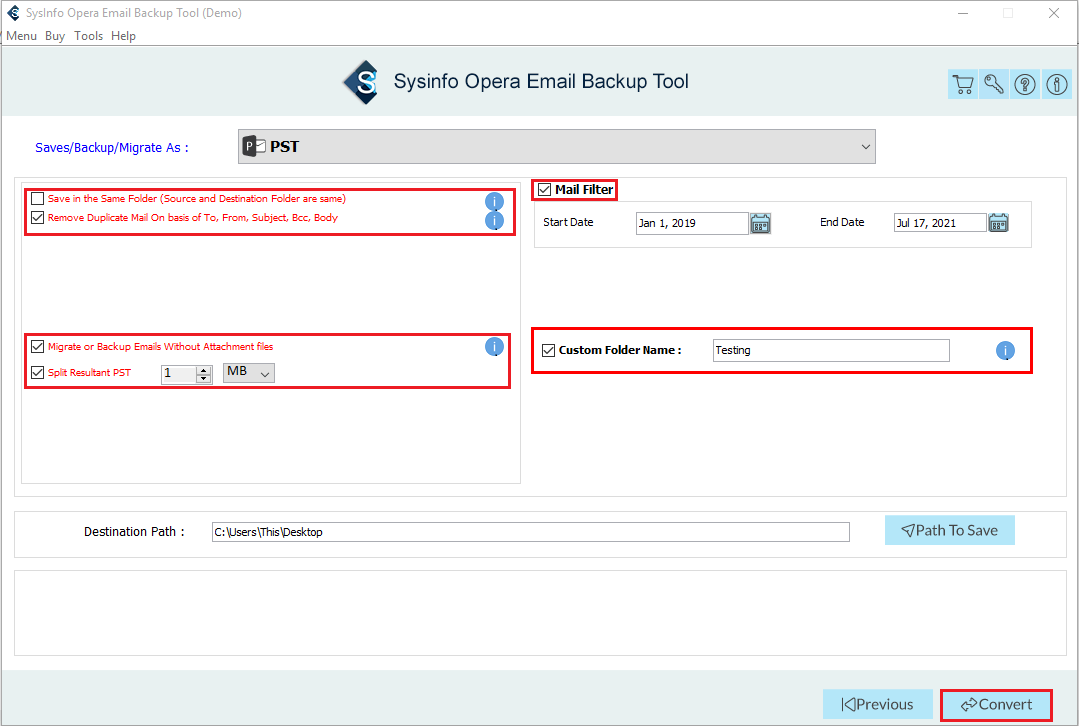This screenshot has width=1079, height=726.
Task: Click the about information icon in header
Action: coord(1056,84)
